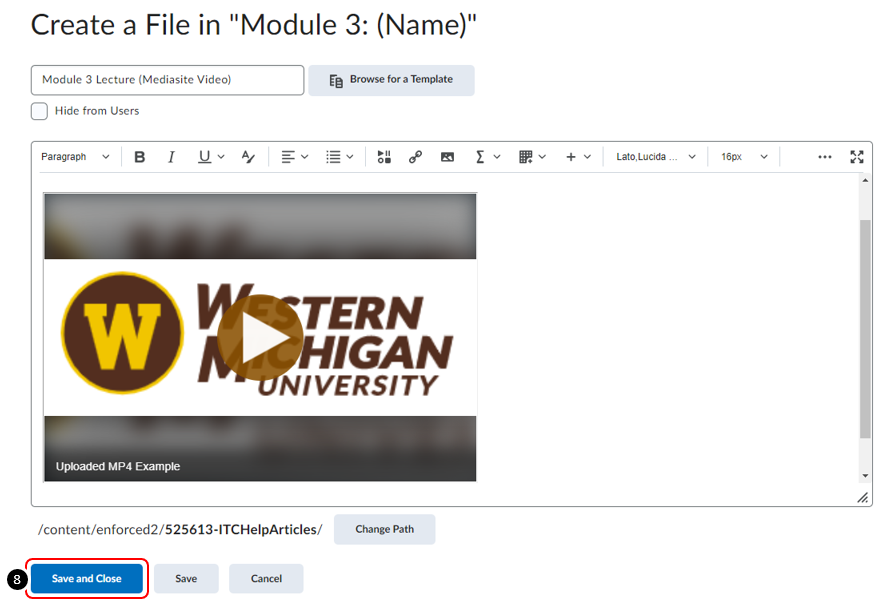Click Save and Close
Viewport: 885px width, 612px height.
87,578
